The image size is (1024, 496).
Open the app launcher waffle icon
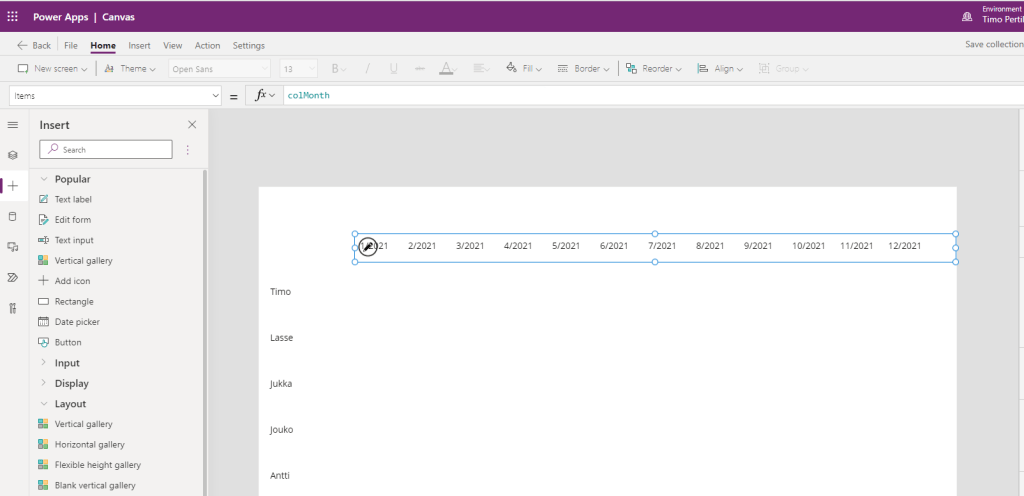13,17
